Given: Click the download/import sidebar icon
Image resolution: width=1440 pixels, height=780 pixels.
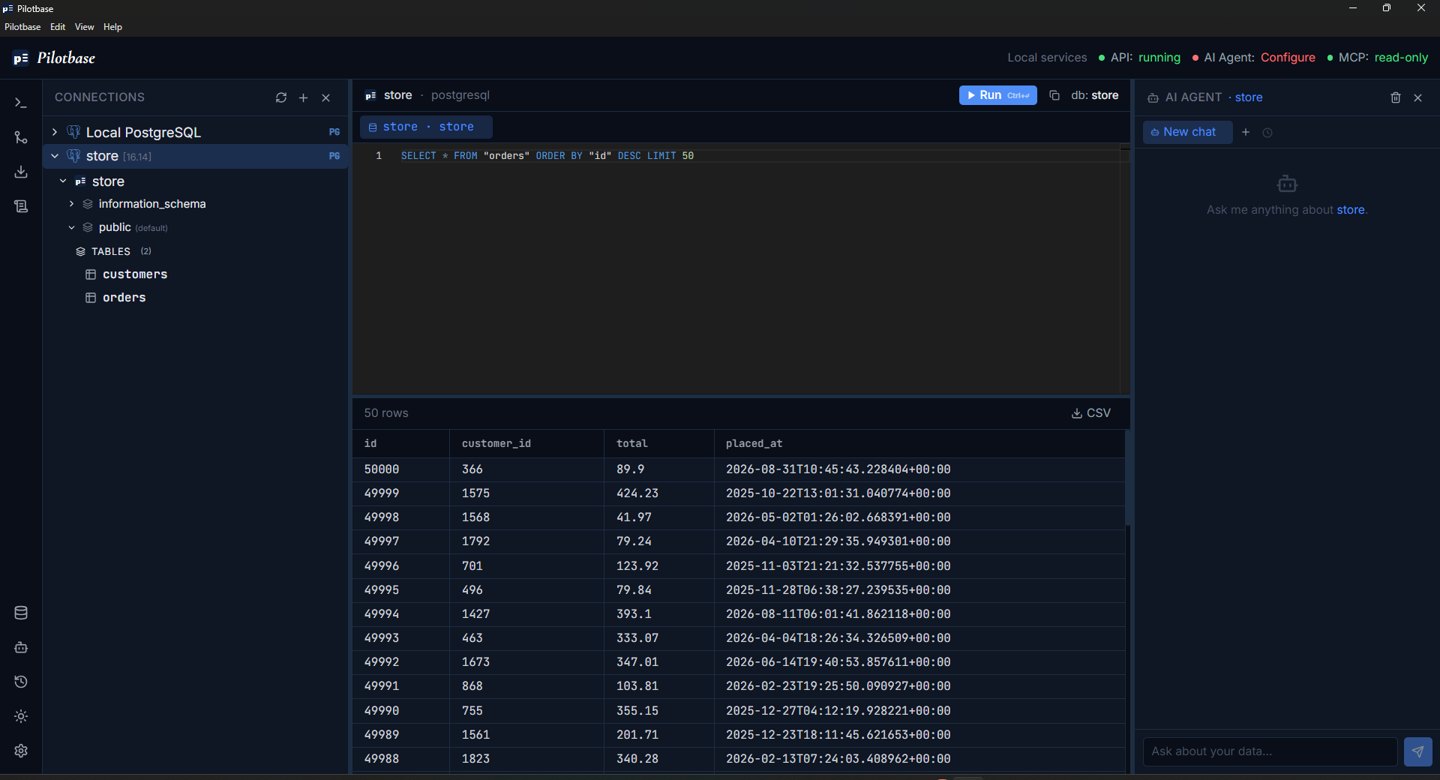Looking at the screenshot, I should pyautogui.click(x=20, y=172).
